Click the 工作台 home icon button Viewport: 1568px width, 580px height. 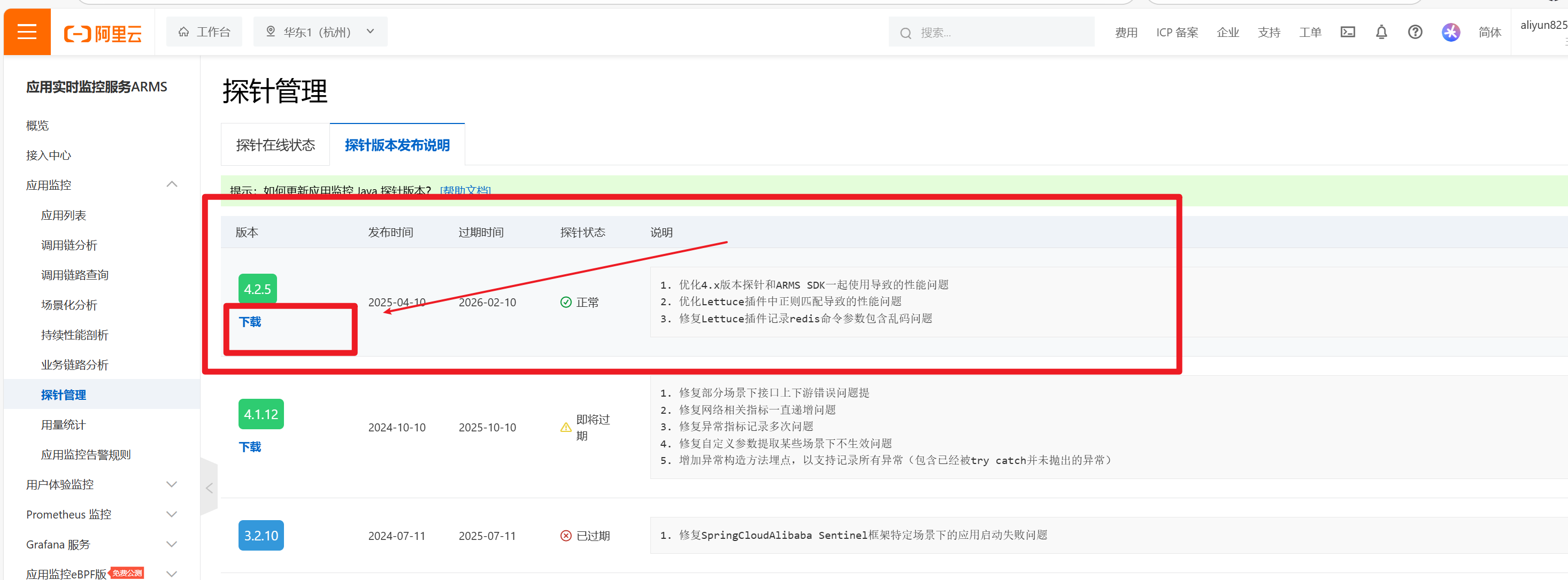coord(204,32)
